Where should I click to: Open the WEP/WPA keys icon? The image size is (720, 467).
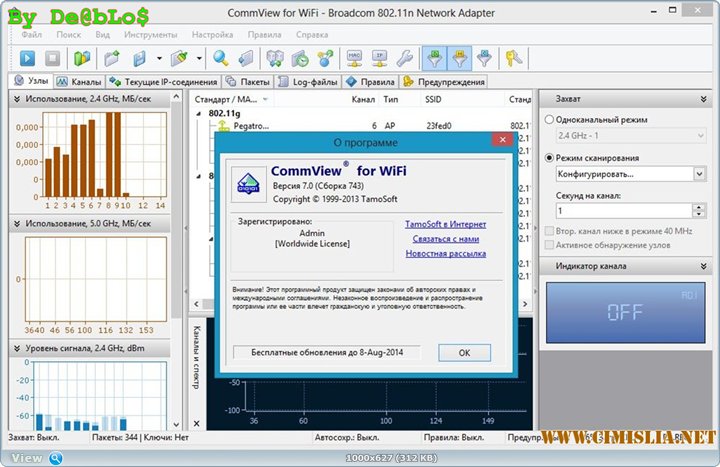[514, 58]
